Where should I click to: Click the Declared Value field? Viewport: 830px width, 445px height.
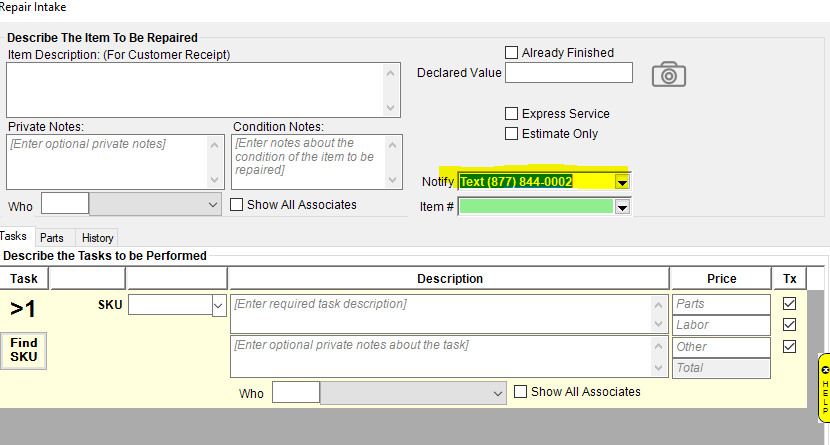click(568, 73)
